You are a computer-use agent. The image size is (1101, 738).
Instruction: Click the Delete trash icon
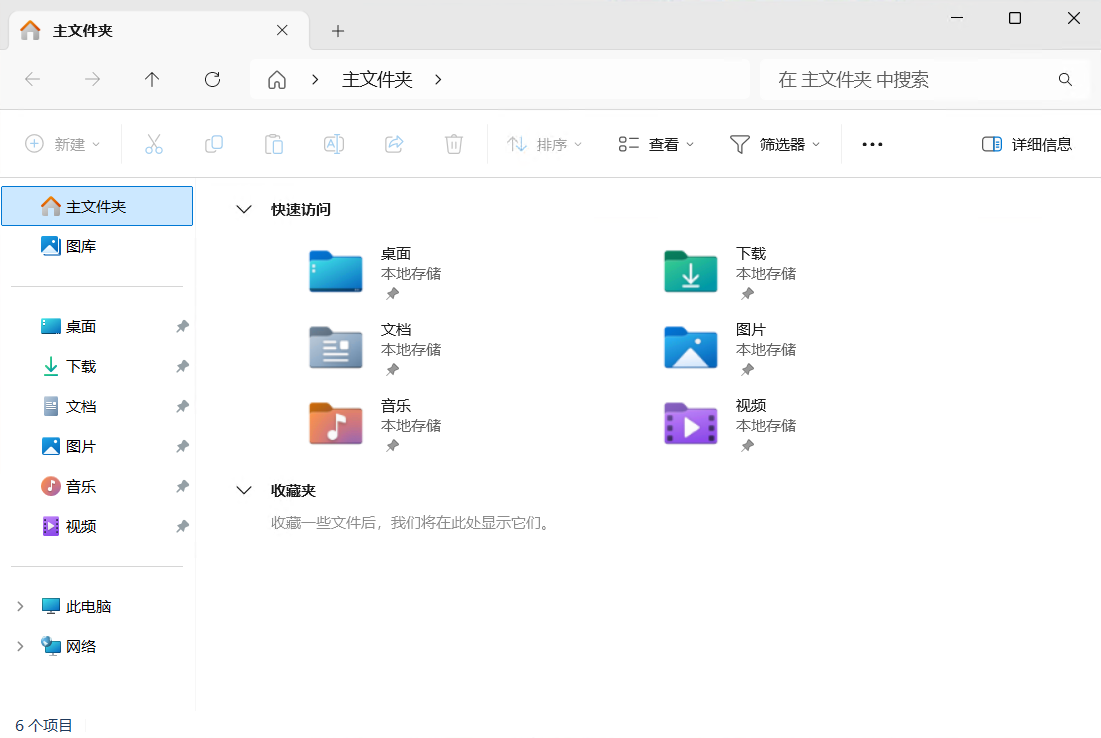[454, 144]
